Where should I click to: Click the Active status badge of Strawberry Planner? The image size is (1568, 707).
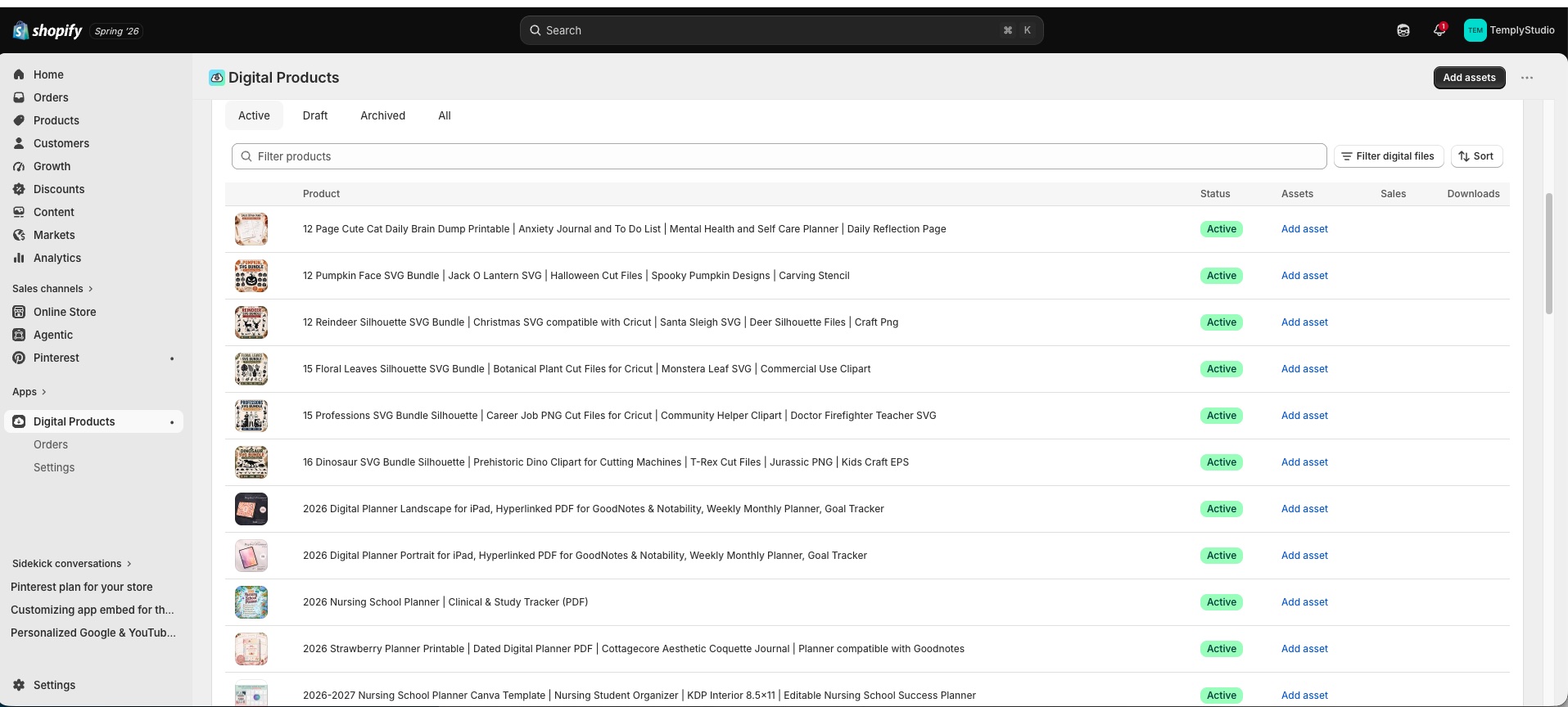(1221, 649)
